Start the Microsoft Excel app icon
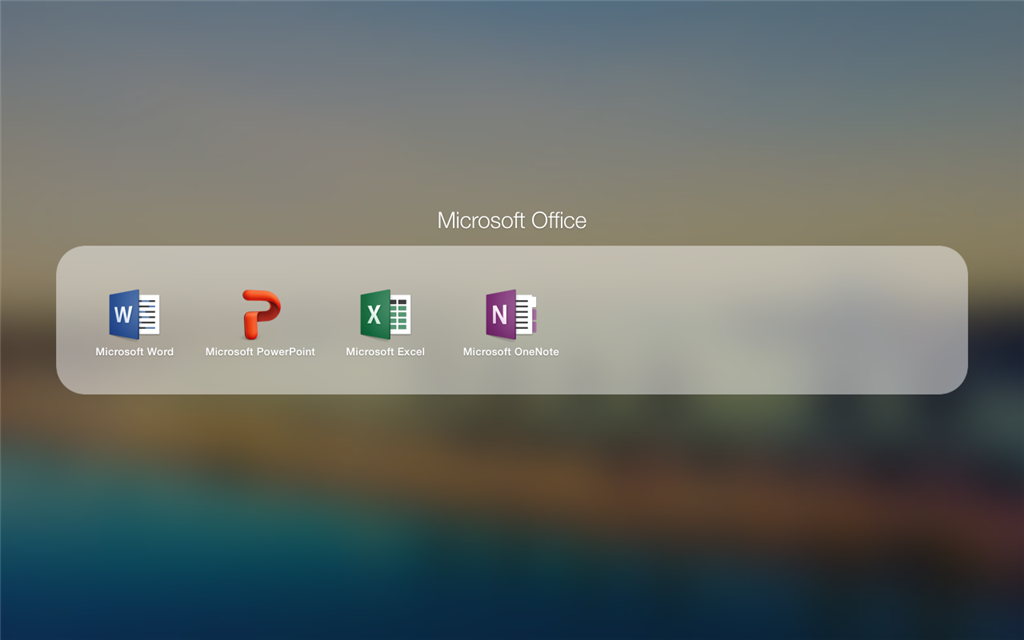Screen dimensions: 1024x640 tap(385, 314)
